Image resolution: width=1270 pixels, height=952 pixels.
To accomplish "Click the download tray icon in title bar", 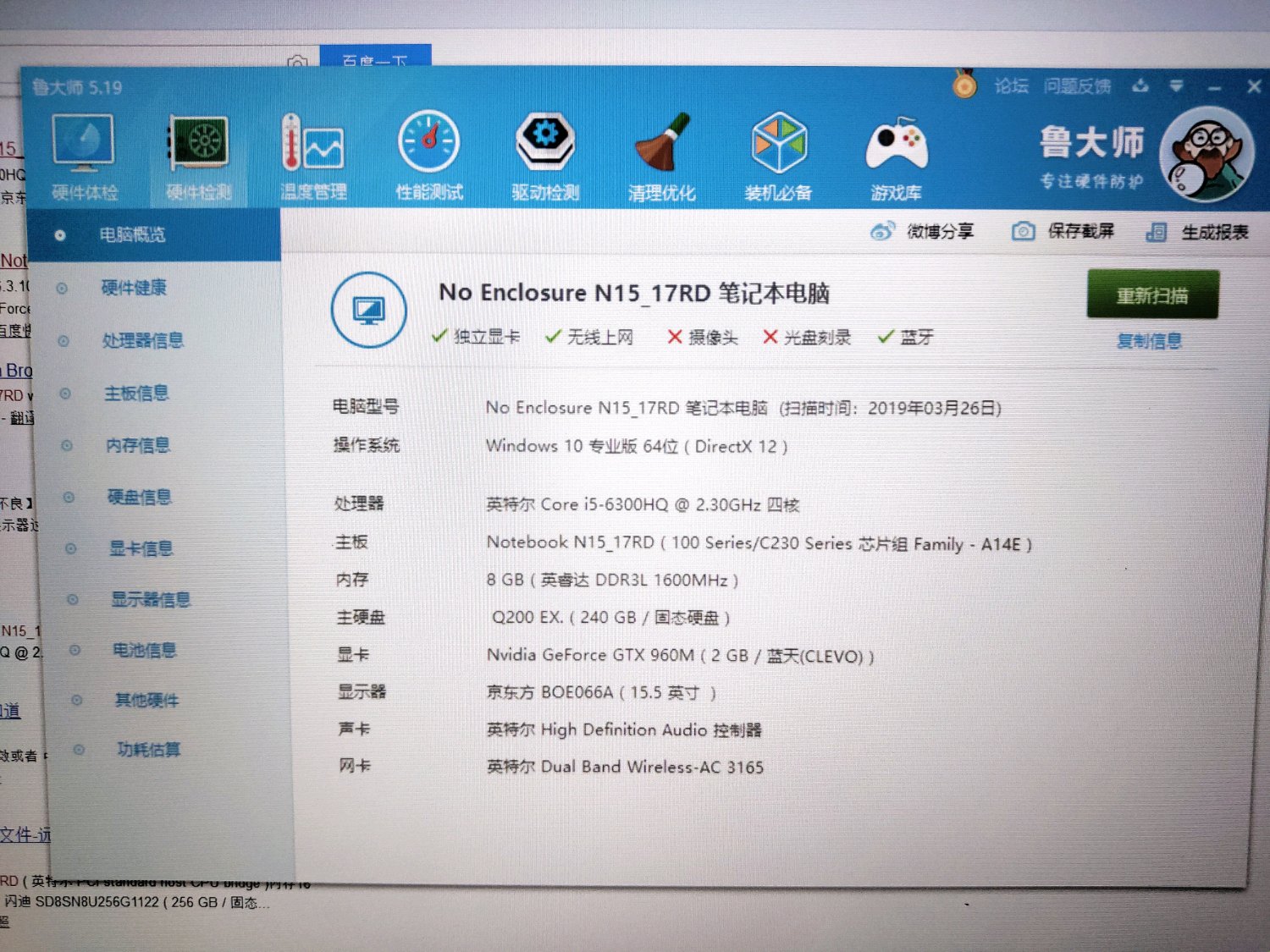I will click(x=1140, y=85).
